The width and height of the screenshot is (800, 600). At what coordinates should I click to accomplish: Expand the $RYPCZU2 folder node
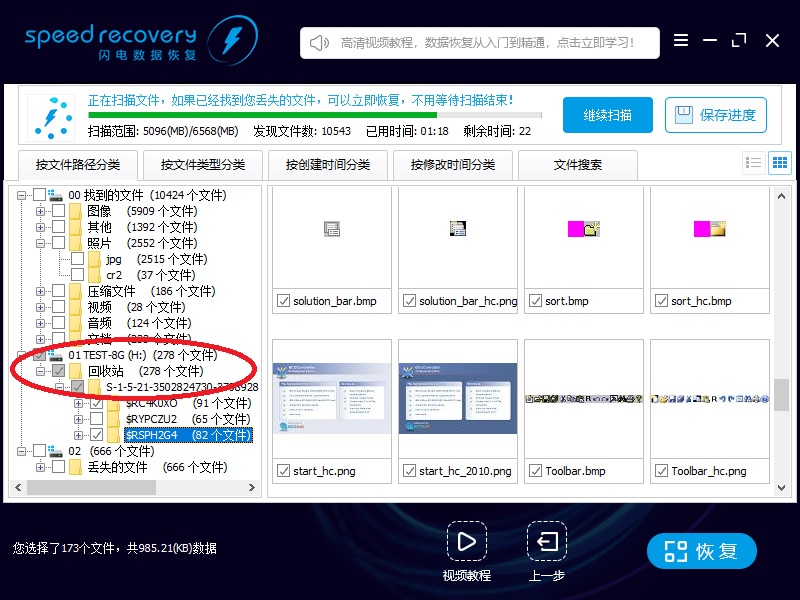pos(78,418)
